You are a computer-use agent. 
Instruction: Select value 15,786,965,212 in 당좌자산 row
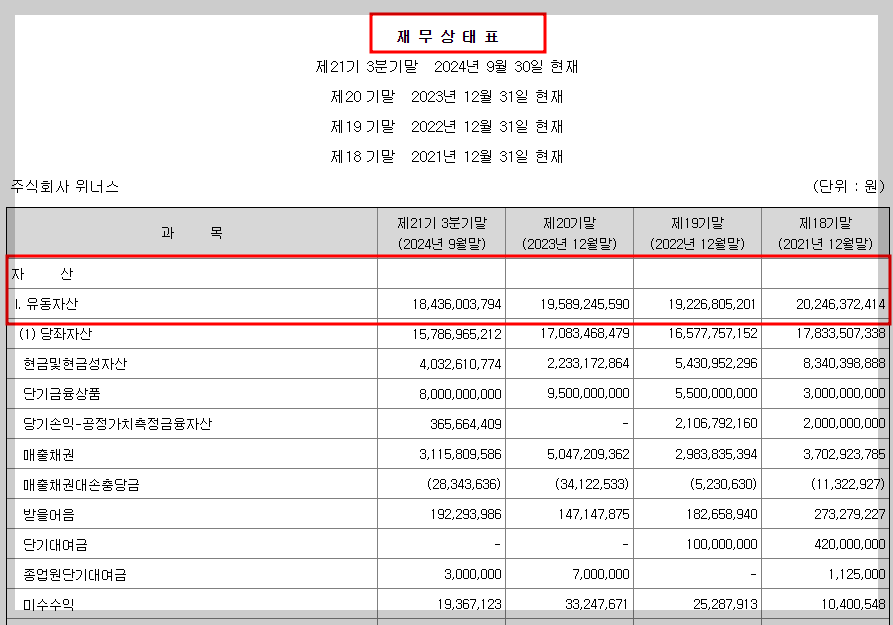point(457,334)
